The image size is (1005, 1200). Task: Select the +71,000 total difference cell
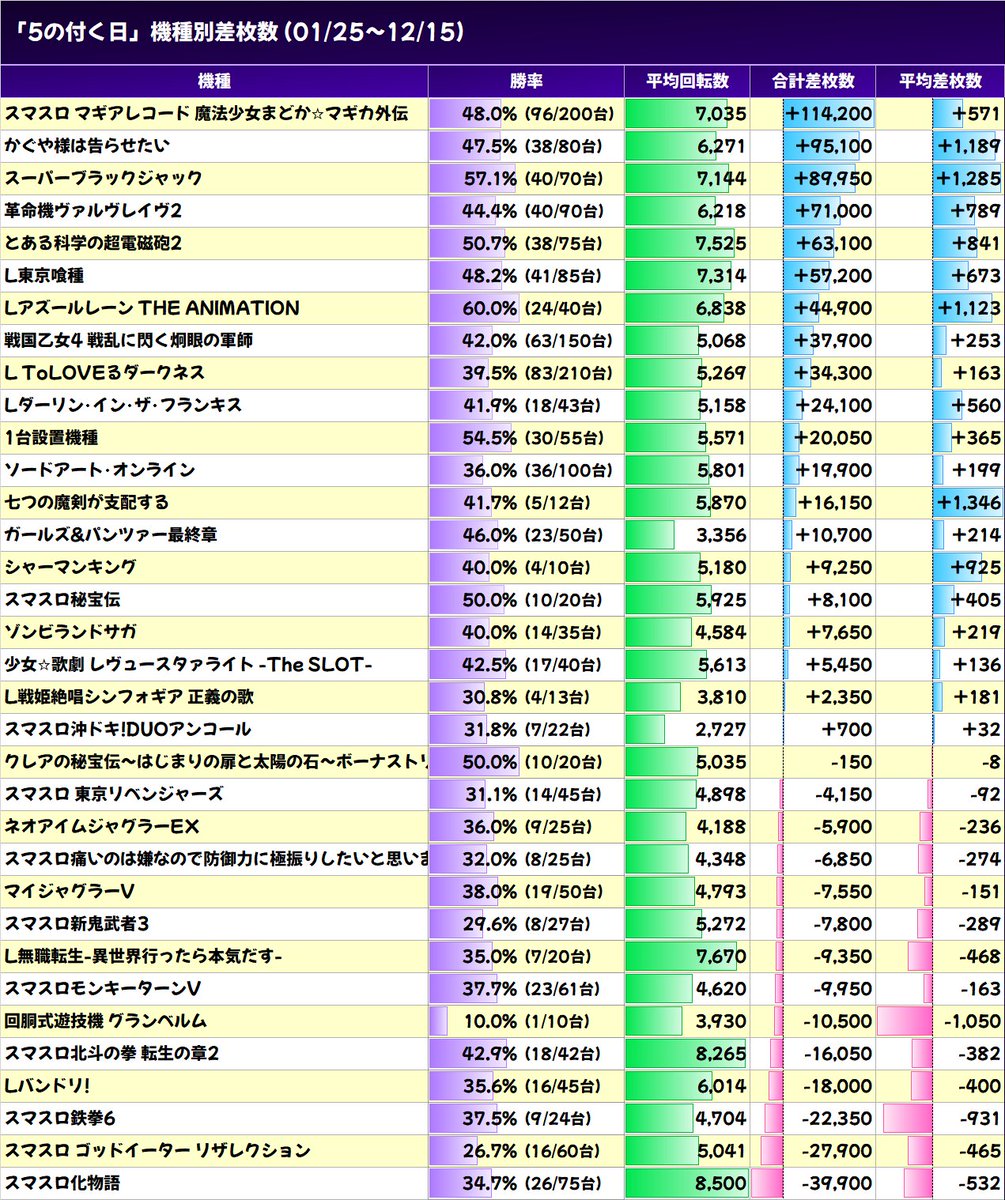tap(814, 211)
